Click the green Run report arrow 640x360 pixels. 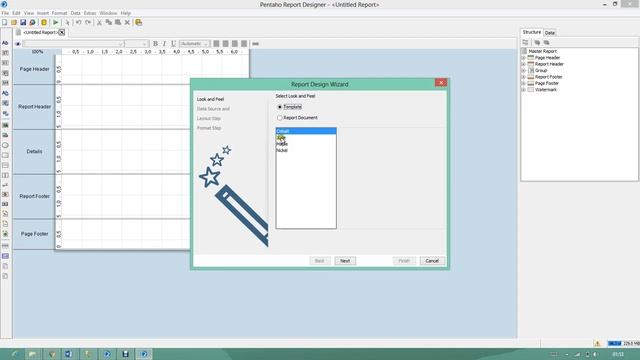coord(56,22)
